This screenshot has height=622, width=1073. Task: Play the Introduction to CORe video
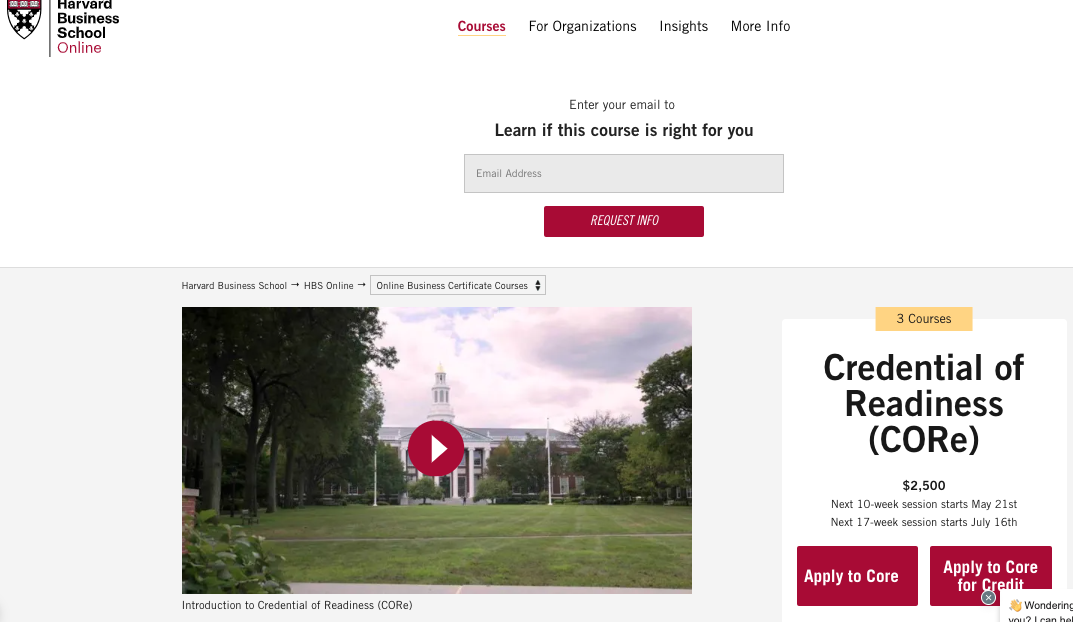click(436, 448)
